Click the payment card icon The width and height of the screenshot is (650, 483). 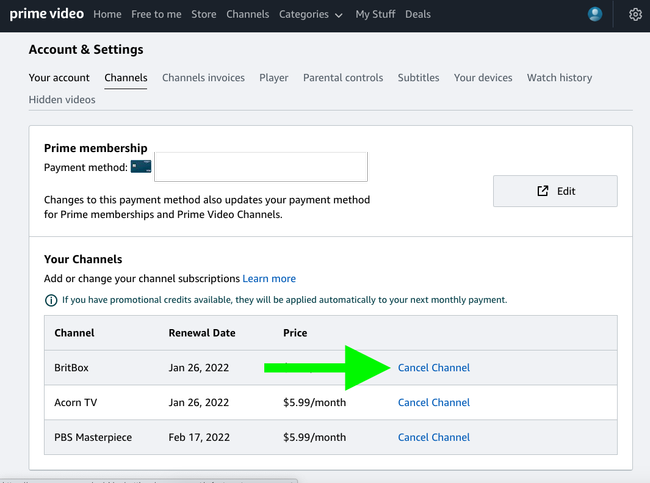[141, 167]
